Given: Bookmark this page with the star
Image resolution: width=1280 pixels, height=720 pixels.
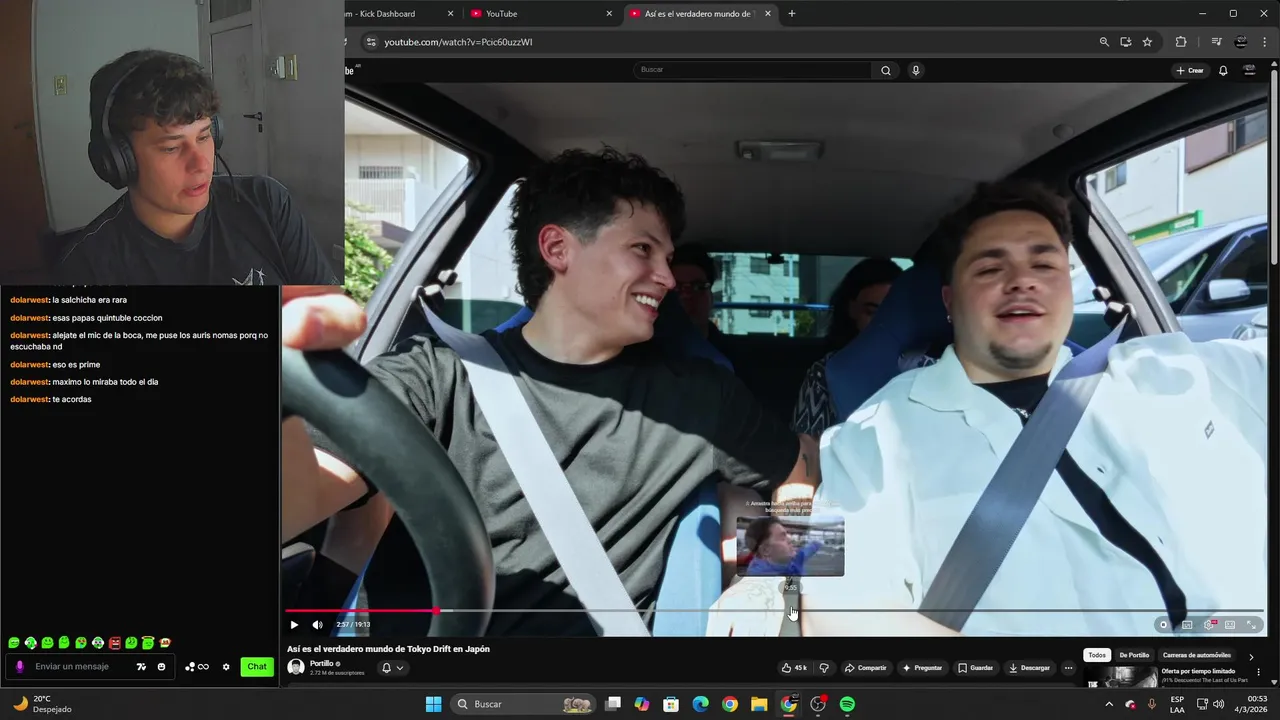Looking at the screenshot, I should [1147, 42].
